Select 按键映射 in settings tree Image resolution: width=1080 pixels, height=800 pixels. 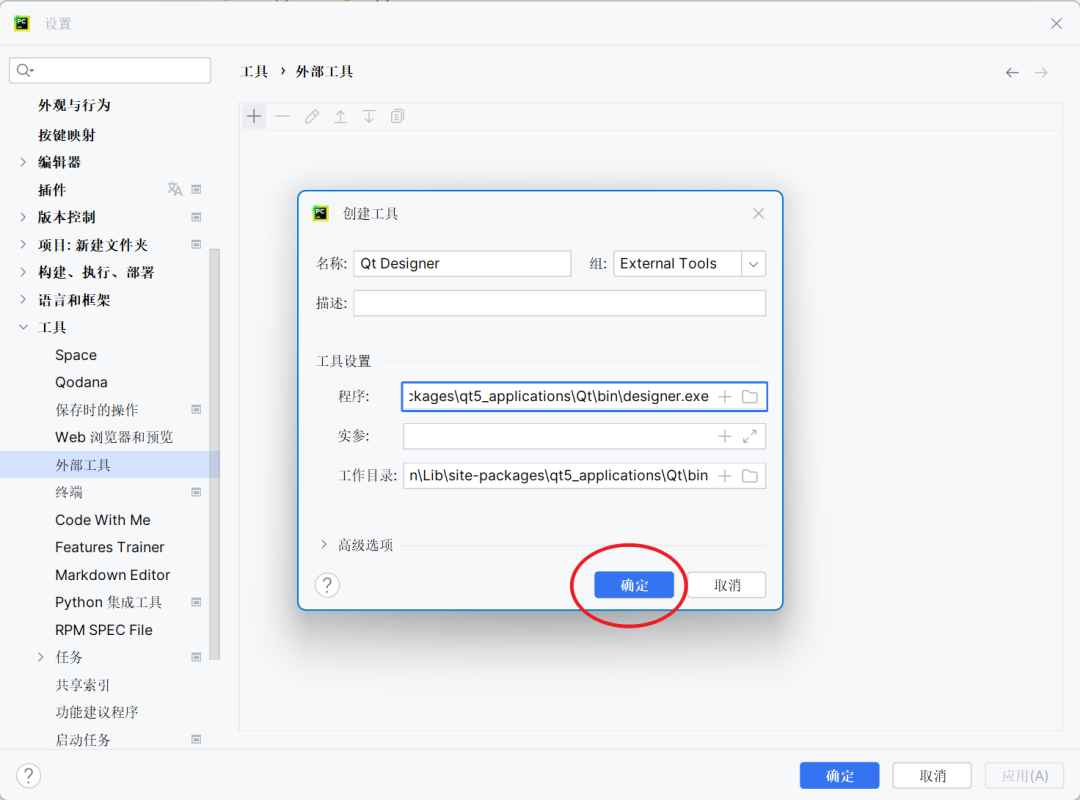(x=67, y=135)
